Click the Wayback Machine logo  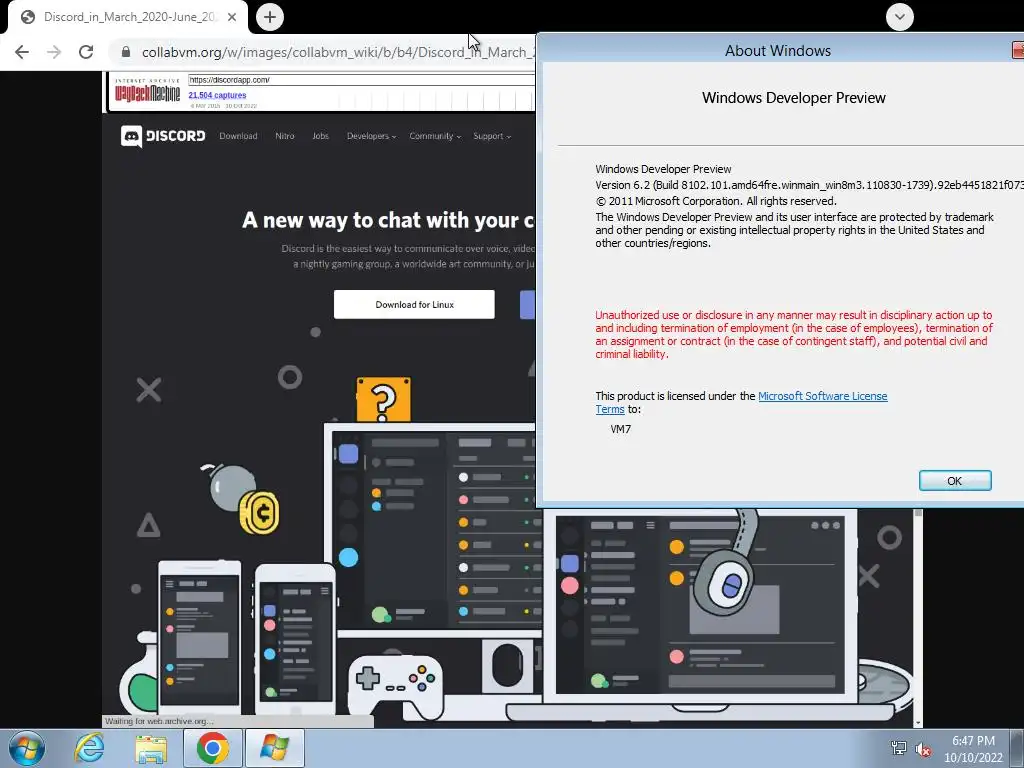pyautogui.click(x=148, y=91)
